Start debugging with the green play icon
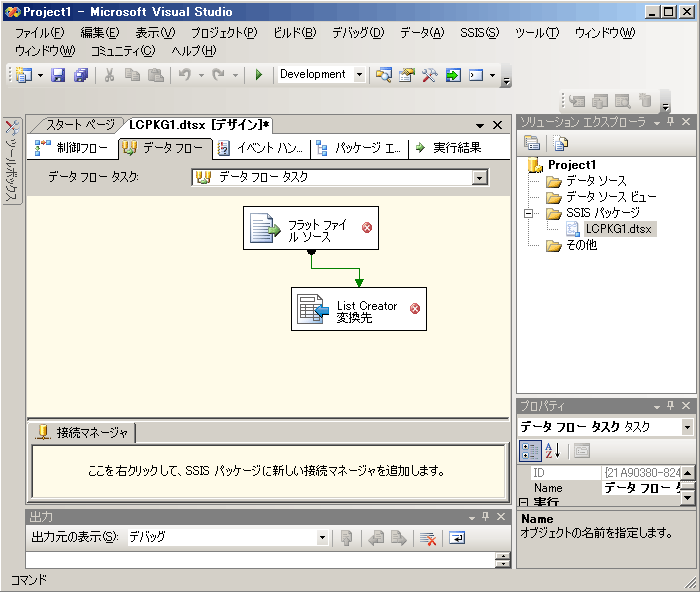The image size is (700, 592). click(258, 75)
